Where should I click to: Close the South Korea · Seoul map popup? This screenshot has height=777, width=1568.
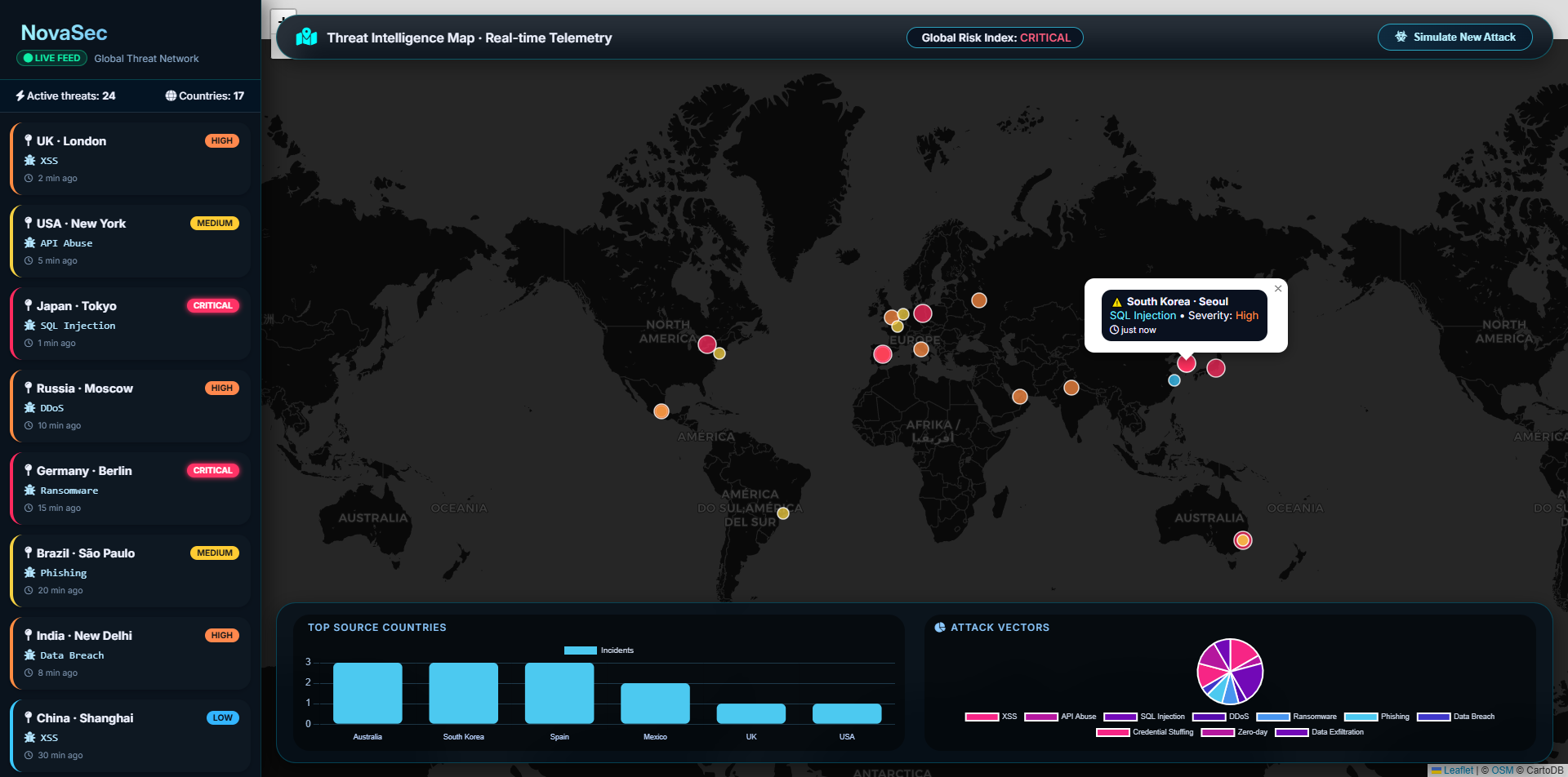(x=1277, y=288)
